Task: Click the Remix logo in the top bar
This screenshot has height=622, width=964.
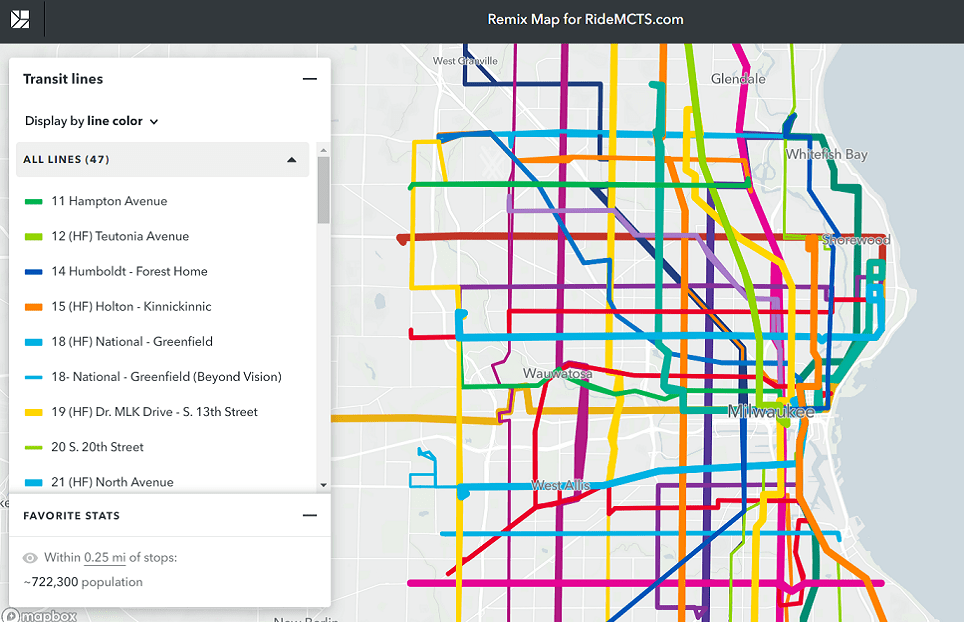Action: point(21,19)
